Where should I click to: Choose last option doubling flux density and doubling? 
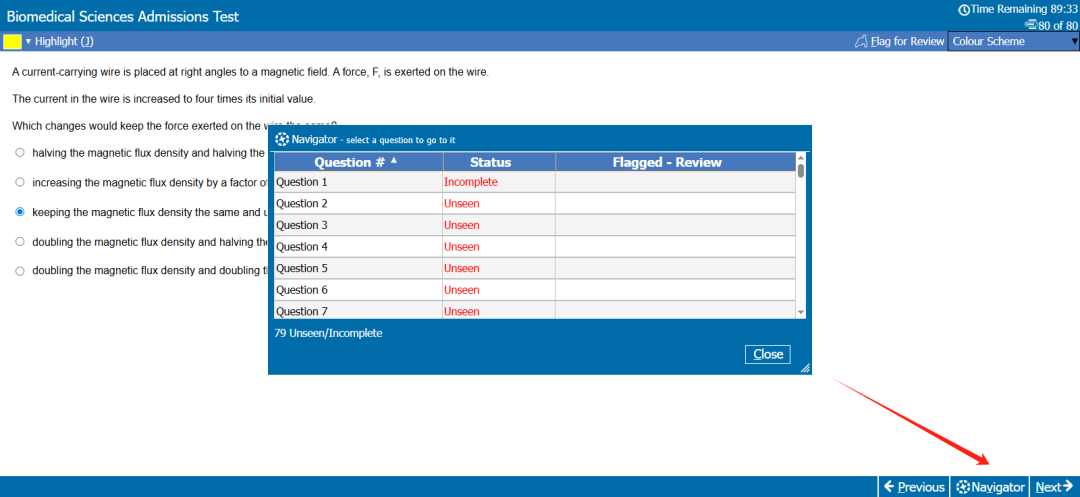[x=20, y=270]
